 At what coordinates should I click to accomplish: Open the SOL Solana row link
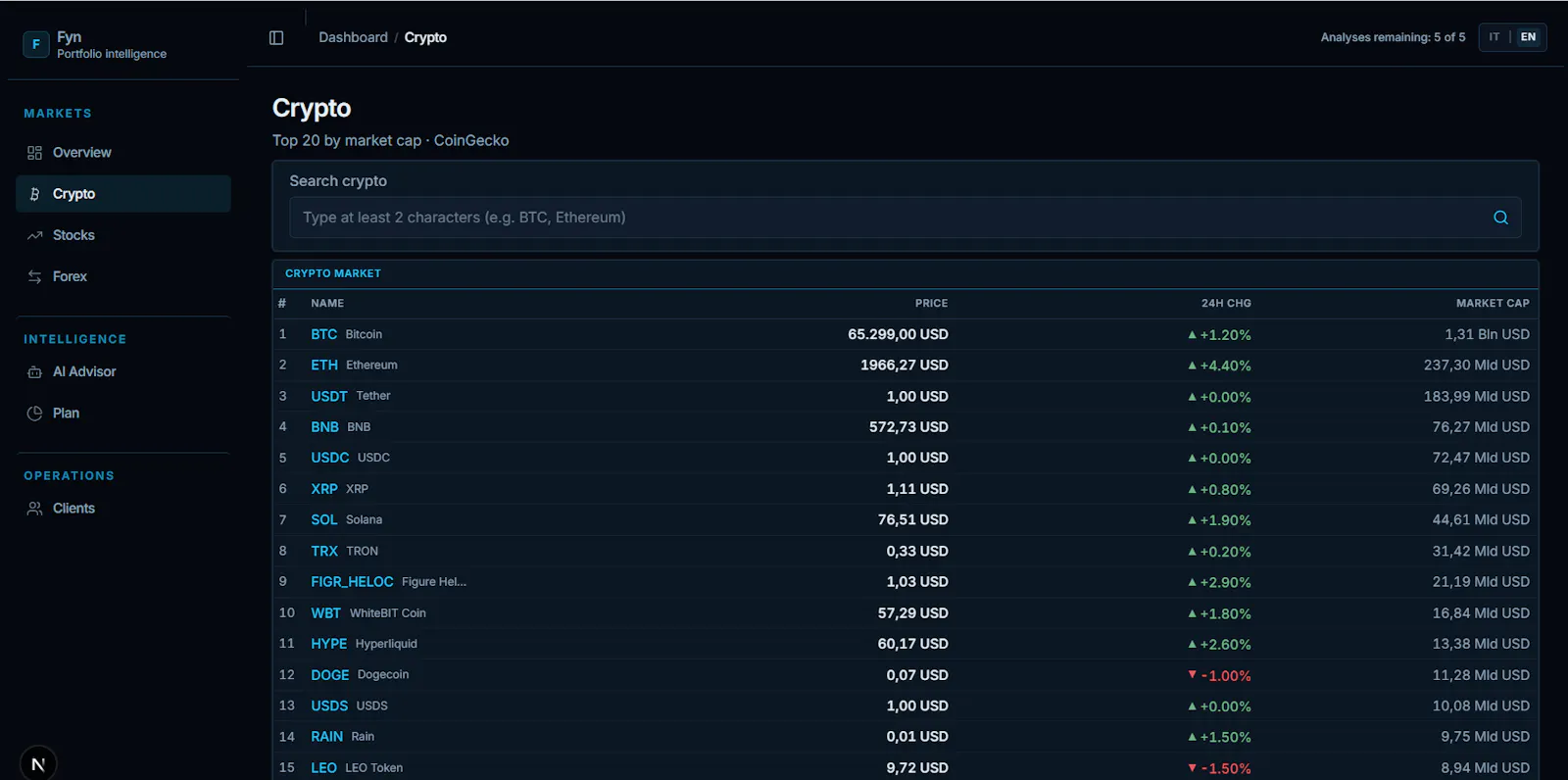pyautogui.click(x=346, y=519)
